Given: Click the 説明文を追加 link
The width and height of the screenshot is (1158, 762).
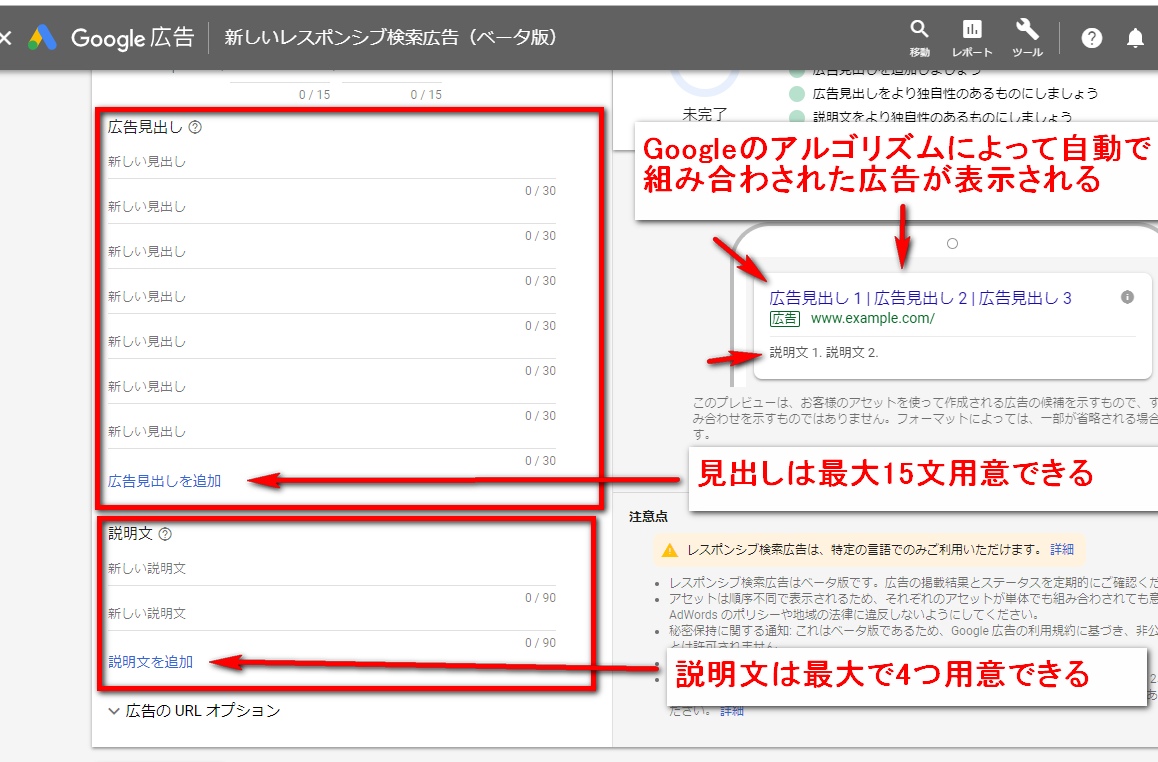Looking at the screenshot, I should pyautogui.click(x=150, y=662).
